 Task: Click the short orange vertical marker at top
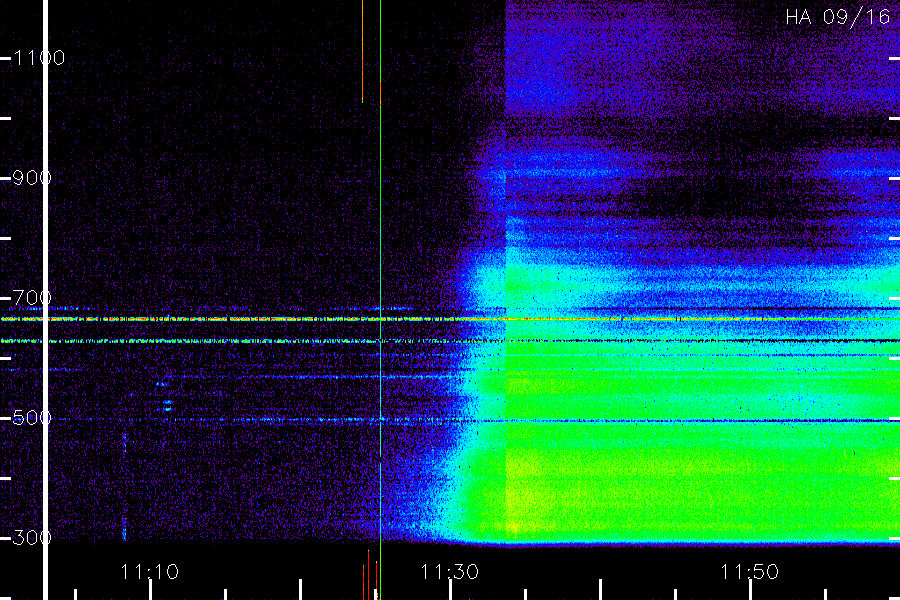(362, 52)
